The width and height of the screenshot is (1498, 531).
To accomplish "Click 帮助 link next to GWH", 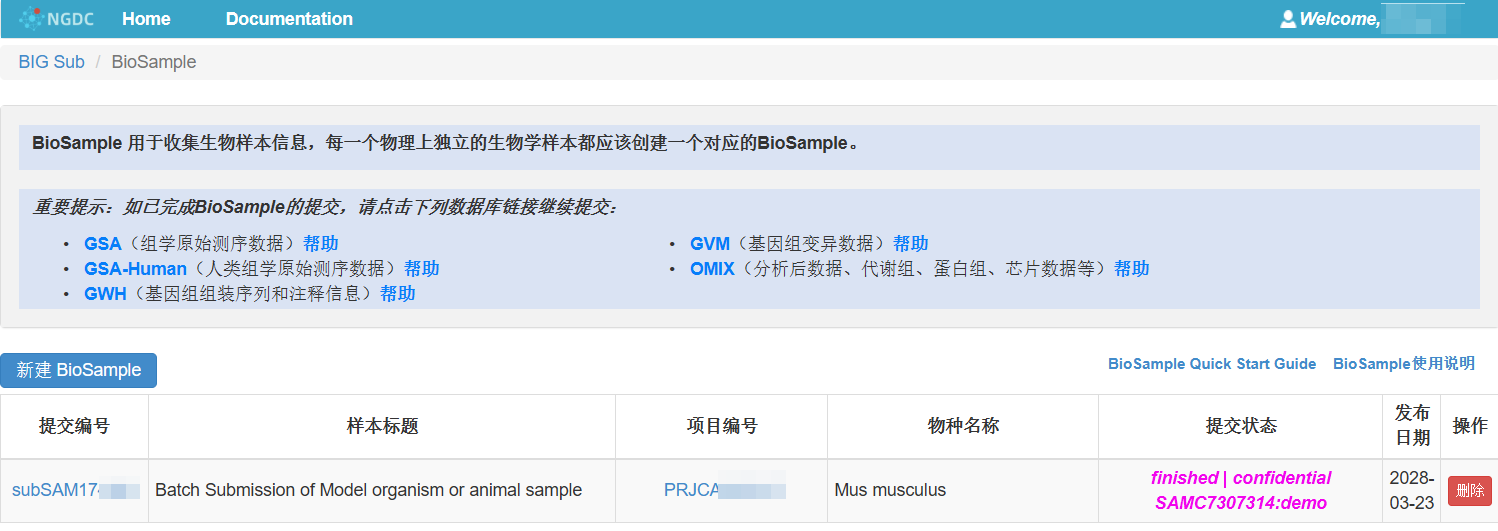I will click(397, 293).
